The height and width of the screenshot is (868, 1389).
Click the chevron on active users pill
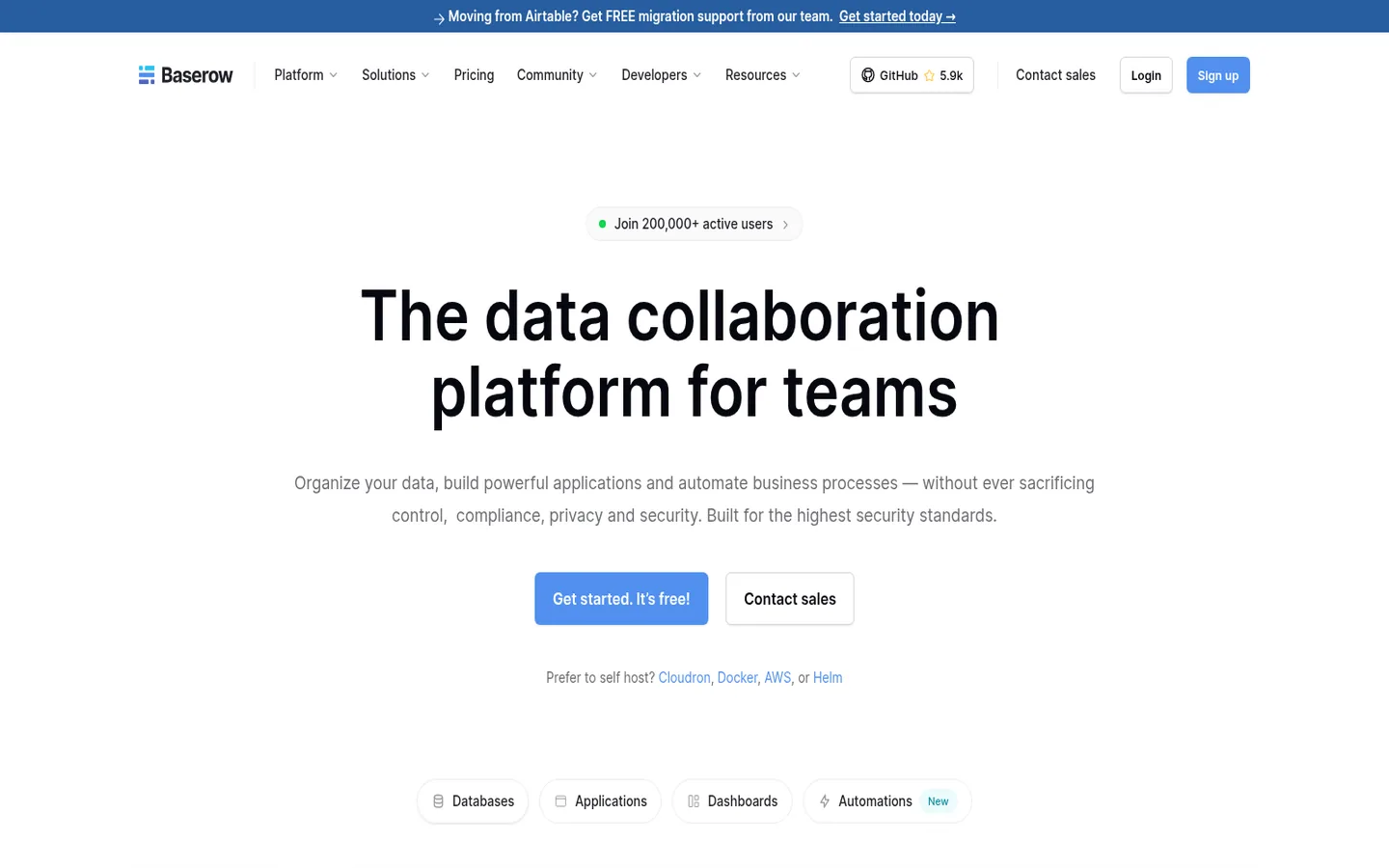pos(785,225)
